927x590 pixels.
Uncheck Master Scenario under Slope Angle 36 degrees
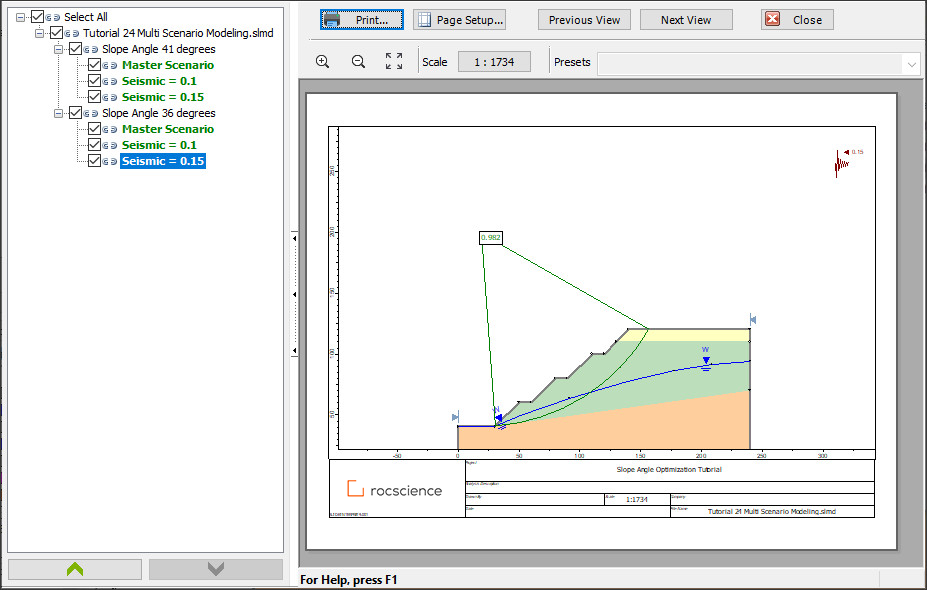tap(94, 128)
